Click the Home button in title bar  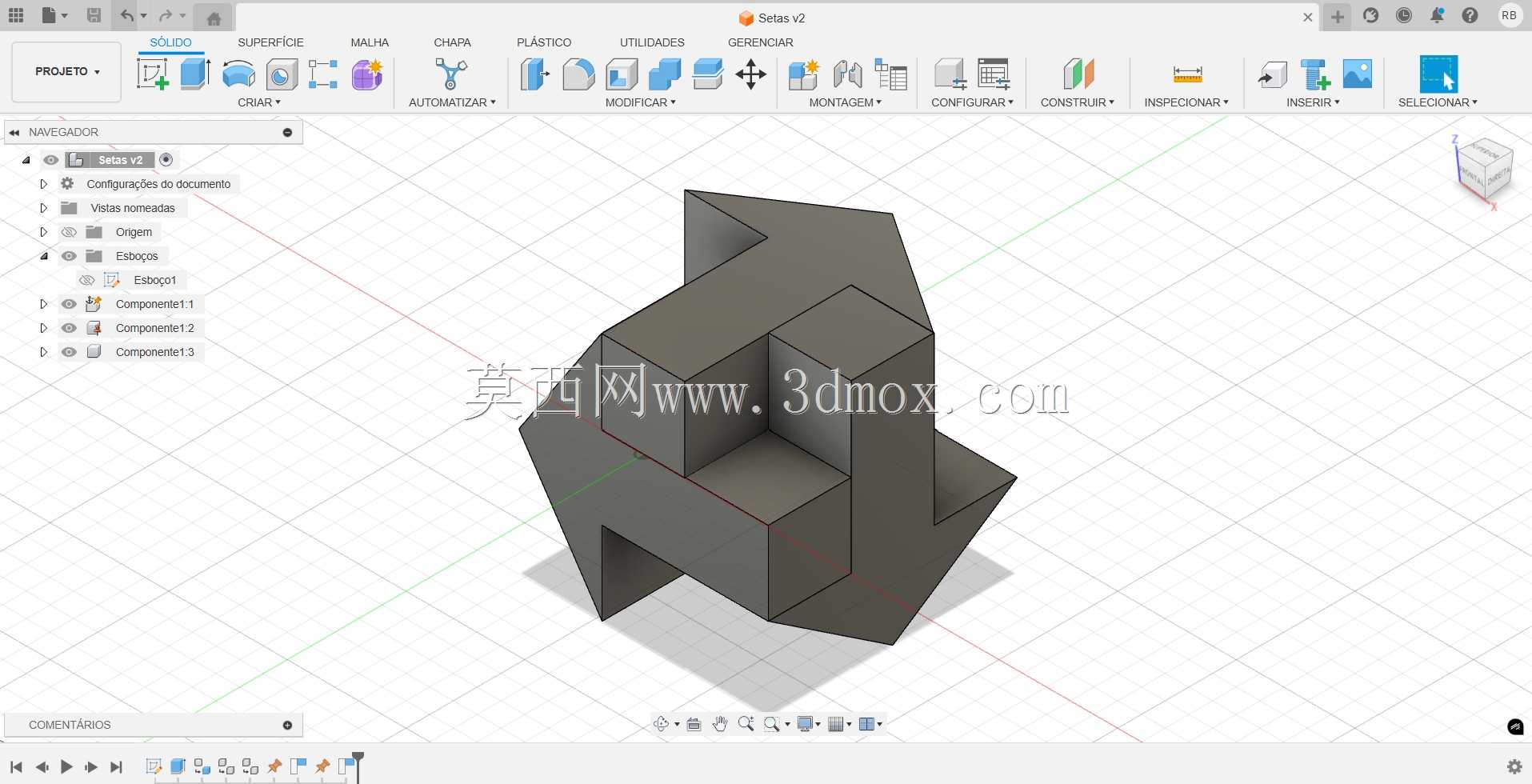214,18
